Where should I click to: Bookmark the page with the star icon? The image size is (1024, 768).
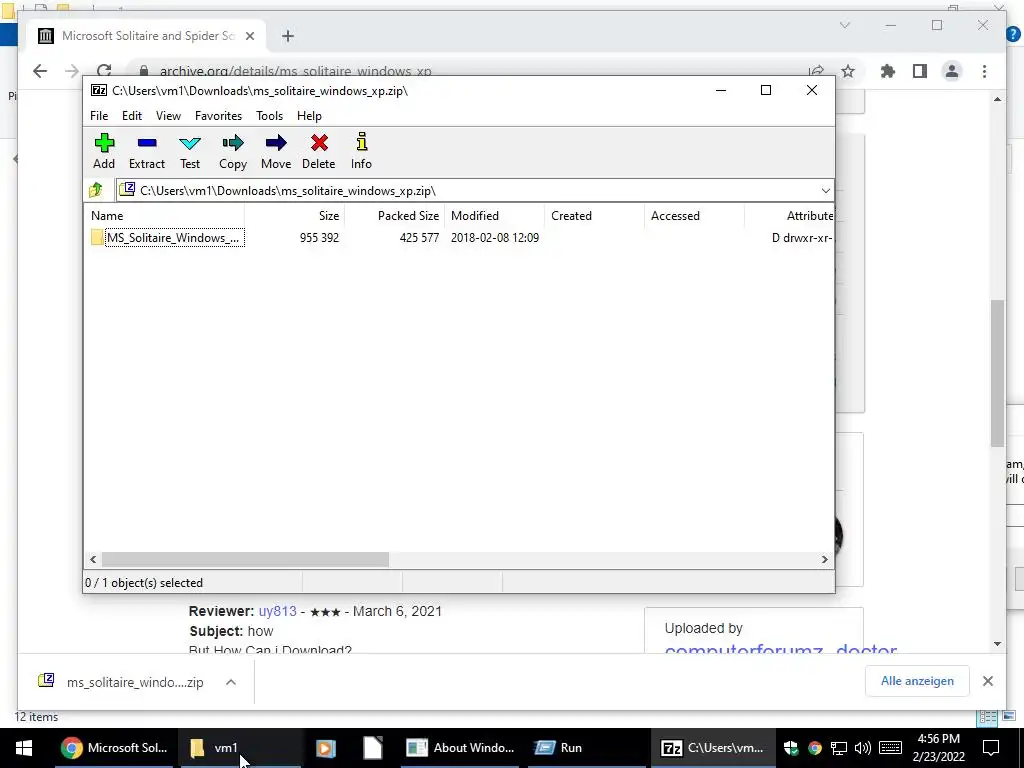(848, 71)
